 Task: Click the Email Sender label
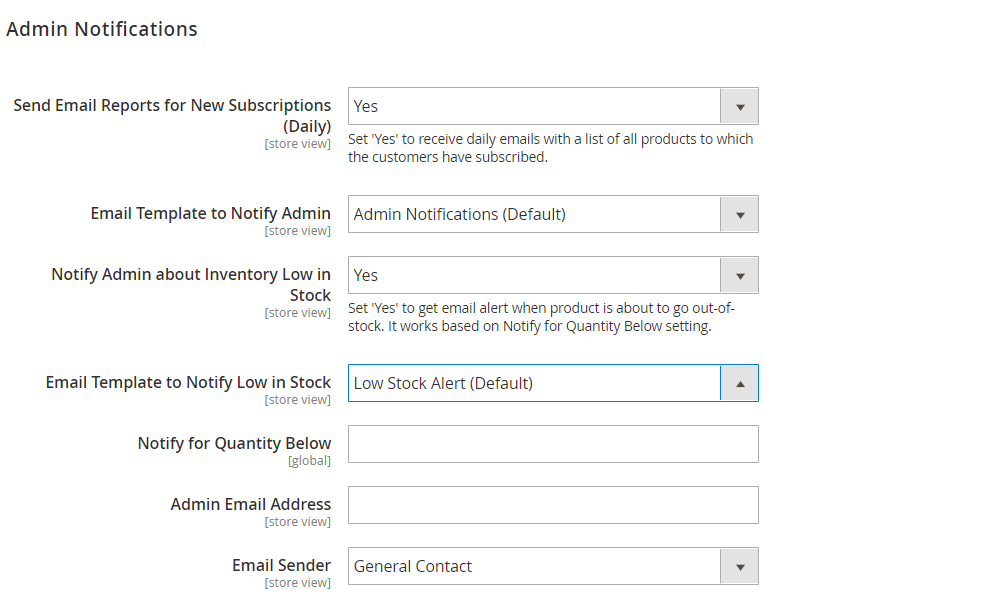click(282, 565)
